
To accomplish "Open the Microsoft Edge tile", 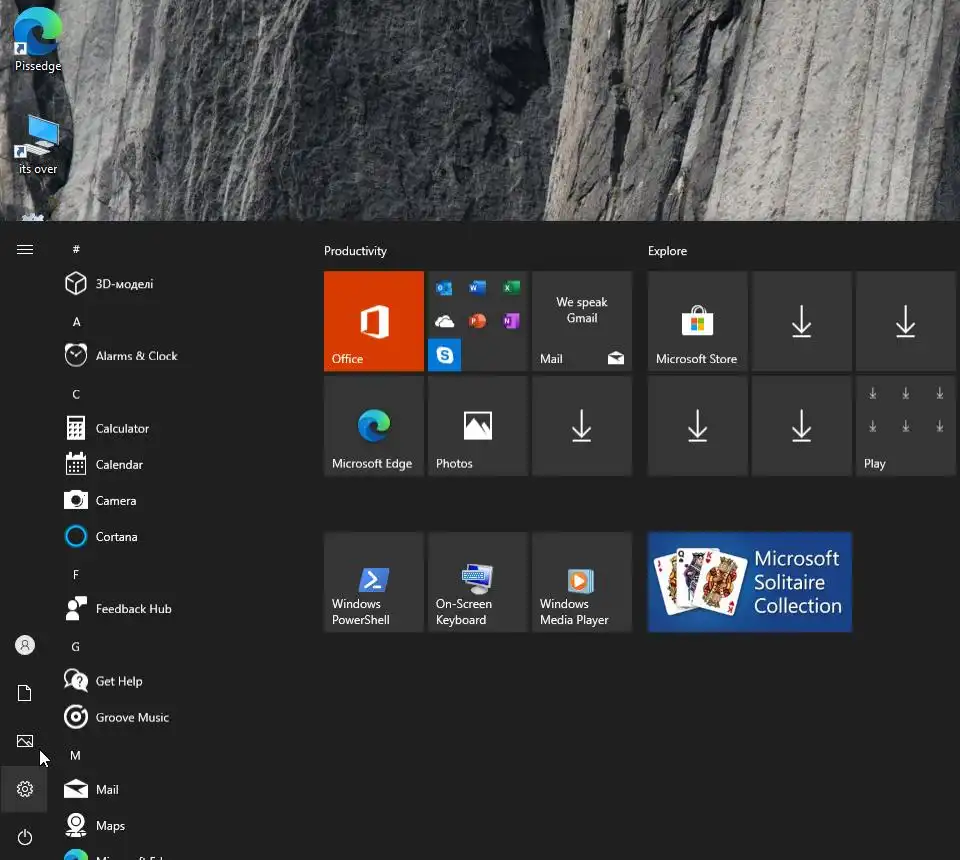I will click(x=373, y=426).
